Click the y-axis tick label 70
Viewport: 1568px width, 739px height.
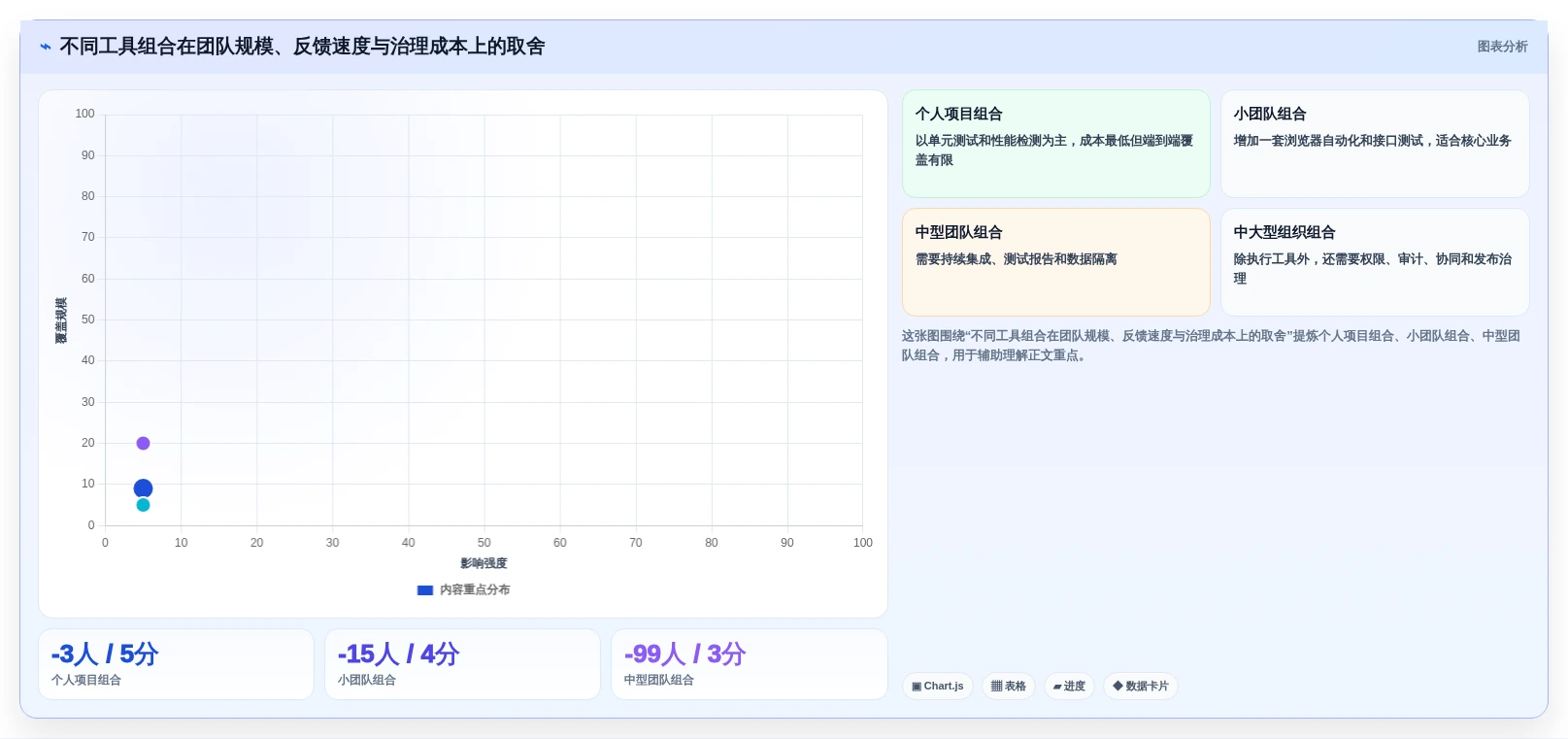pos(88,237)
